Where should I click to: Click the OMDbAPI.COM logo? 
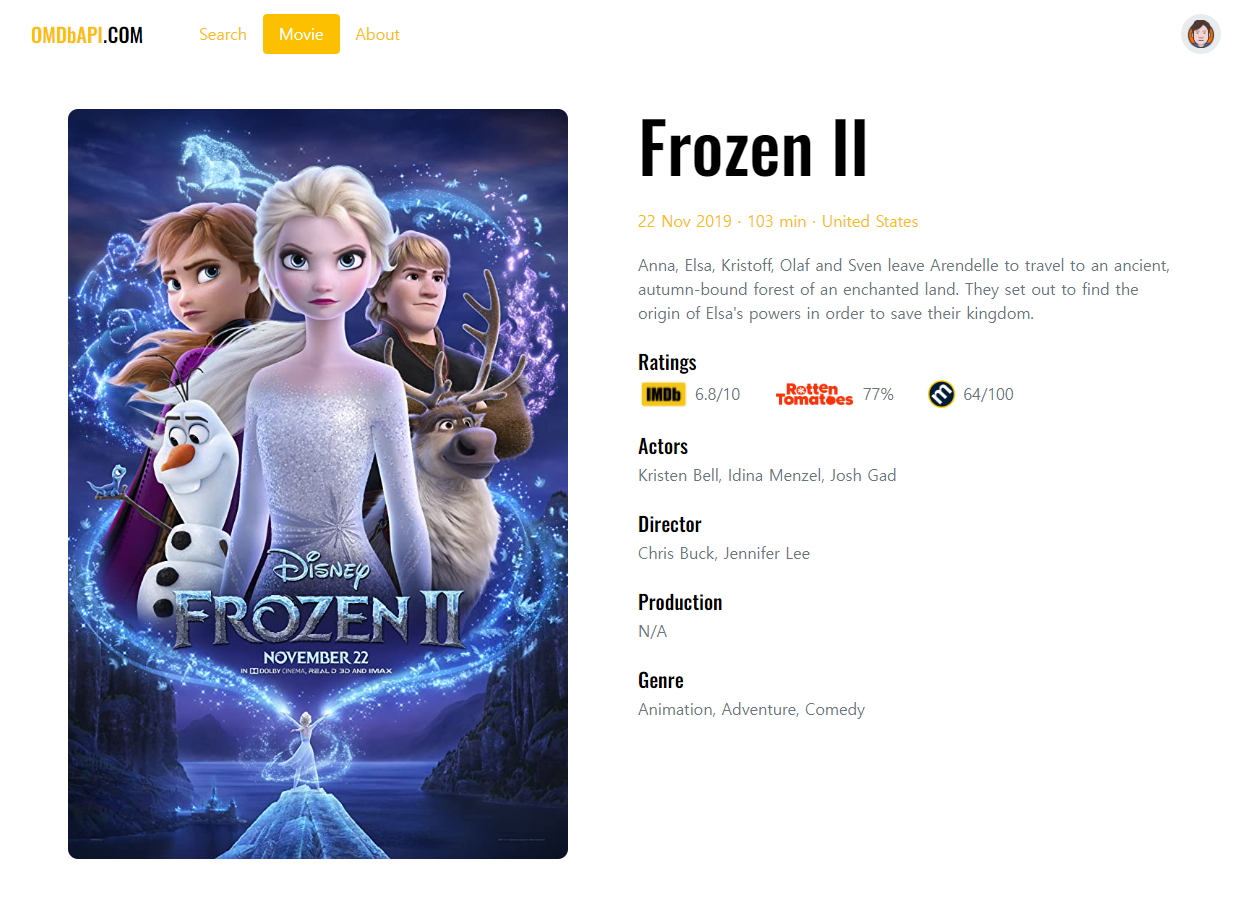87,35
